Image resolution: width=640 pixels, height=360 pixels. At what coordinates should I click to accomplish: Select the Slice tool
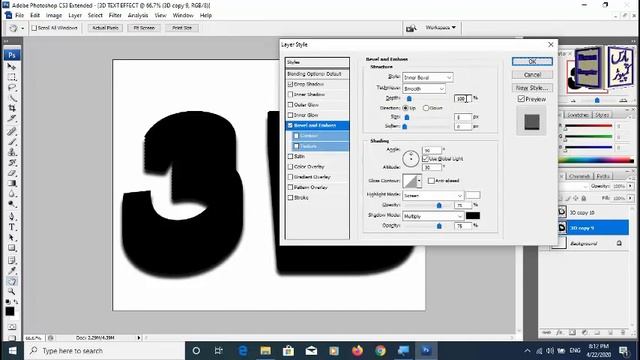tap(12, 118)
